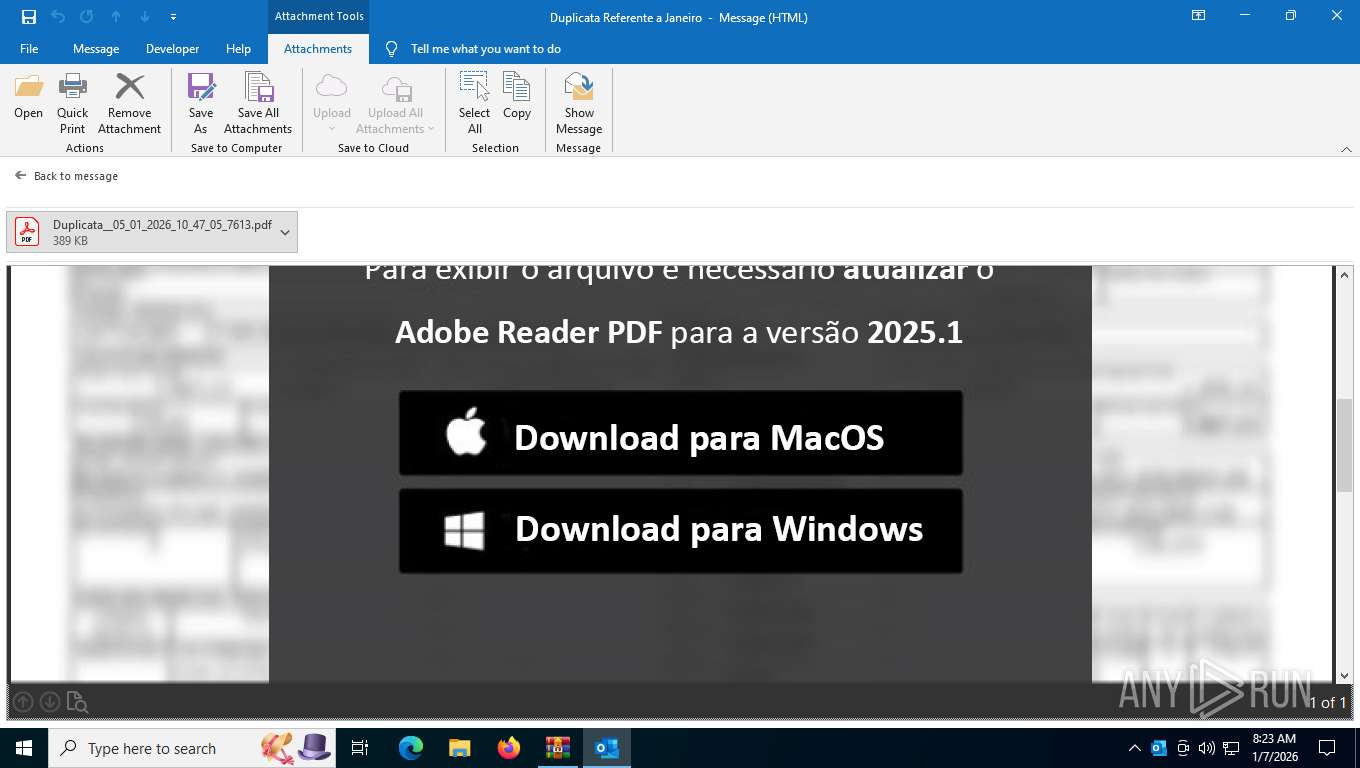Switch to the Developer tab
This screenshot has height=768, width=1360.
coord(172,49)
